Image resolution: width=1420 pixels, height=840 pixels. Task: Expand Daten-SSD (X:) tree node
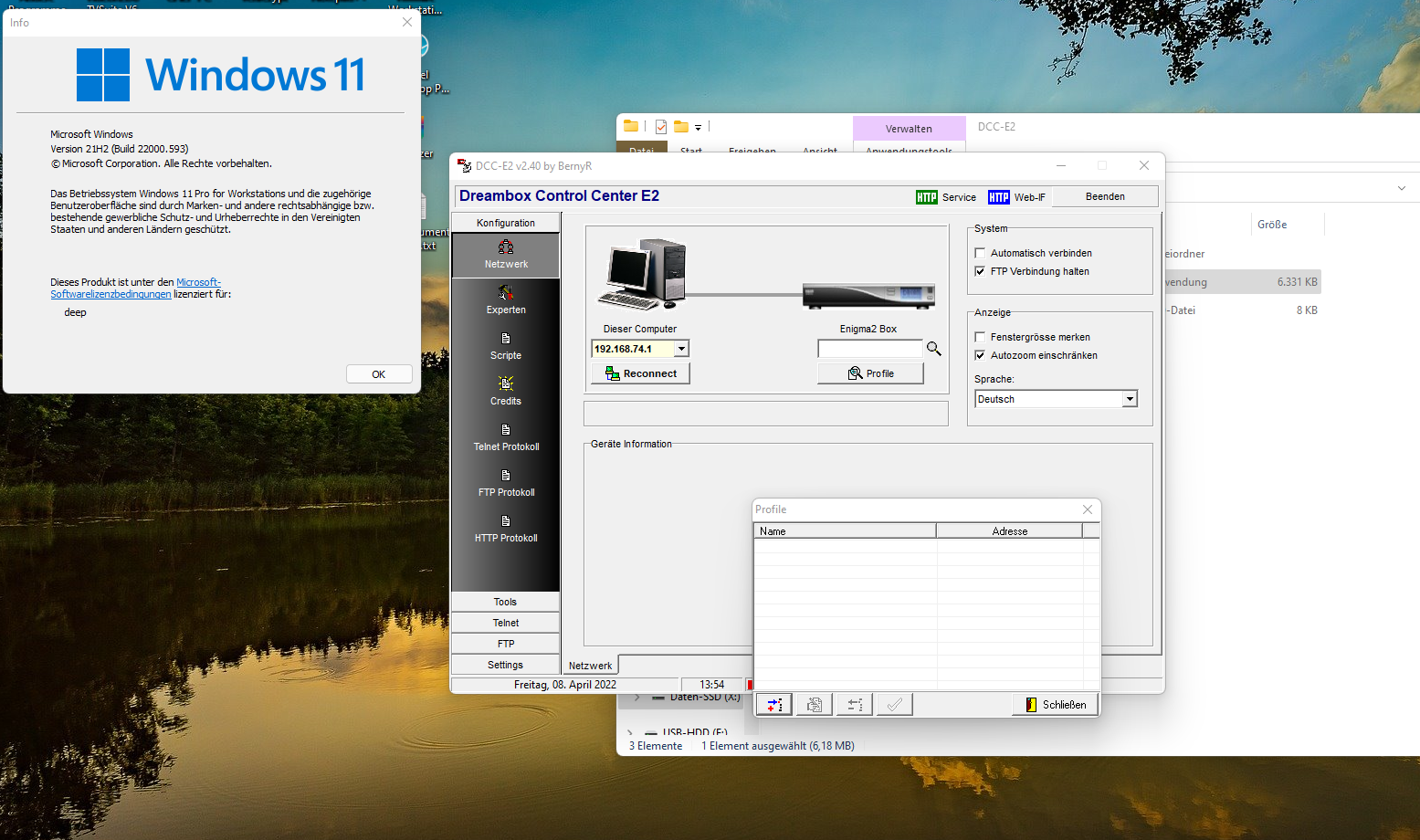coord(636,697)
